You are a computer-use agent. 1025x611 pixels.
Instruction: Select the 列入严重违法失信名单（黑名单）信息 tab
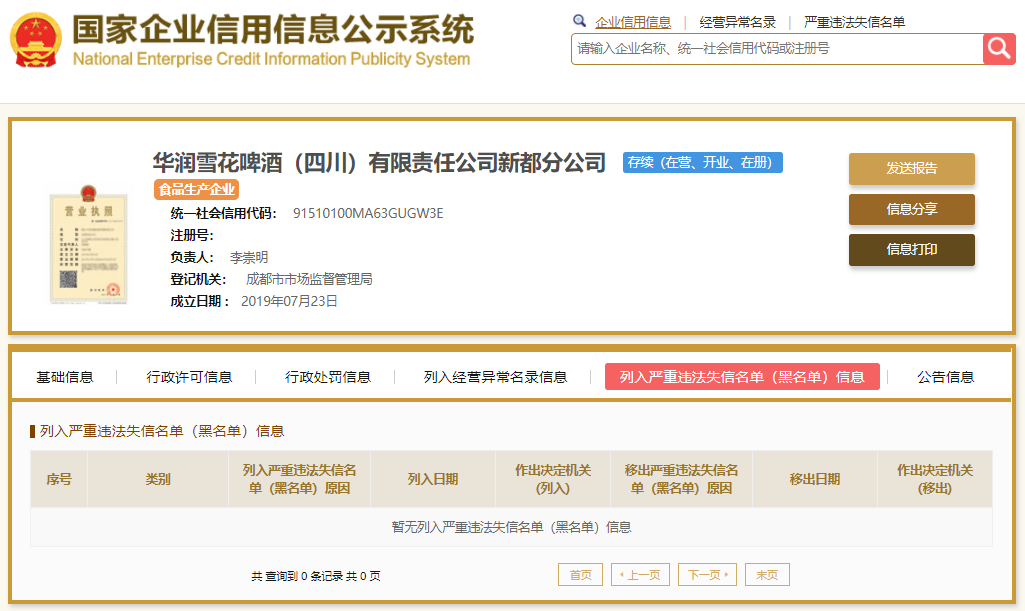click(742, 376)
